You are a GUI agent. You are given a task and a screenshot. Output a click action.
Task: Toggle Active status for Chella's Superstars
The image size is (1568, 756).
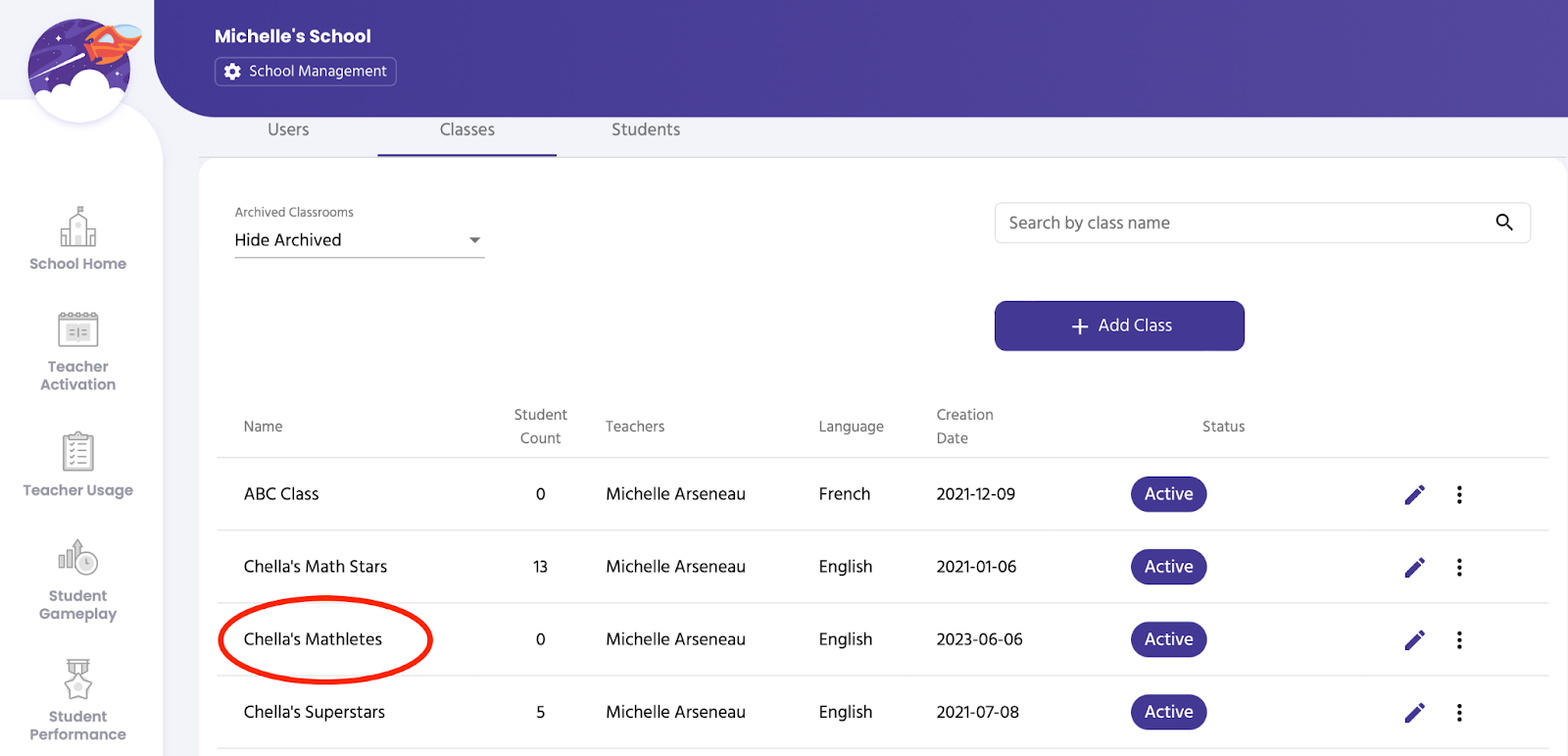pyautogui.click(x=1168, y=712)
